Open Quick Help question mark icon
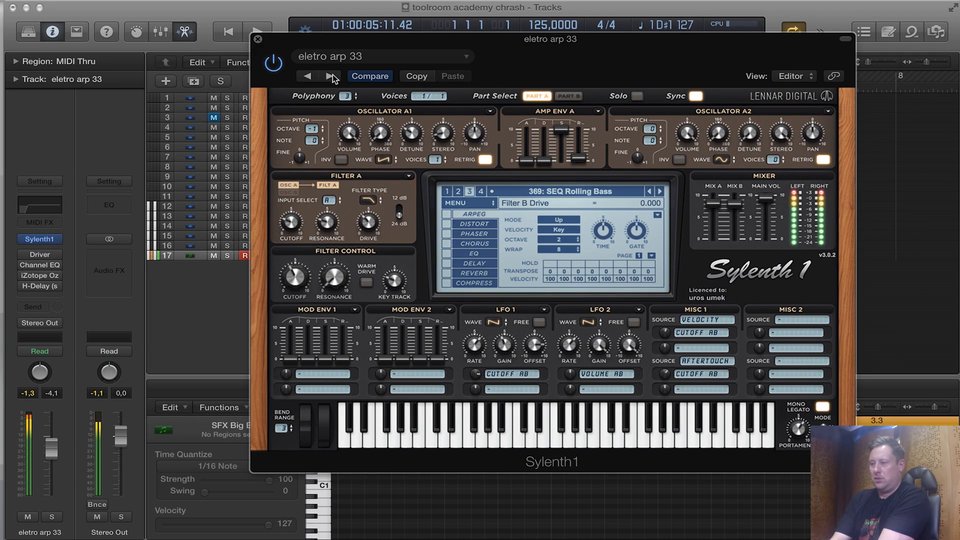Screen dimensions: 960x540 pos(107,32)
